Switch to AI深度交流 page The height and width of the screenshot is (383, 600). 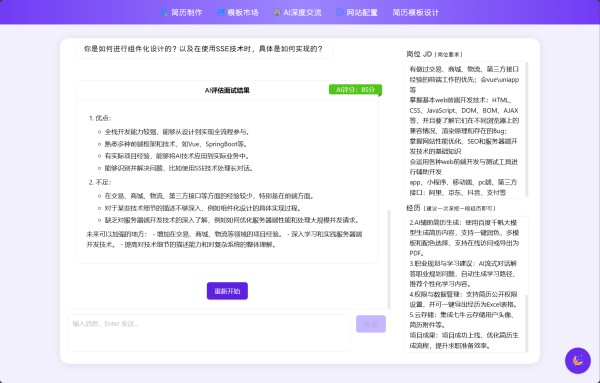click(297, 12)
